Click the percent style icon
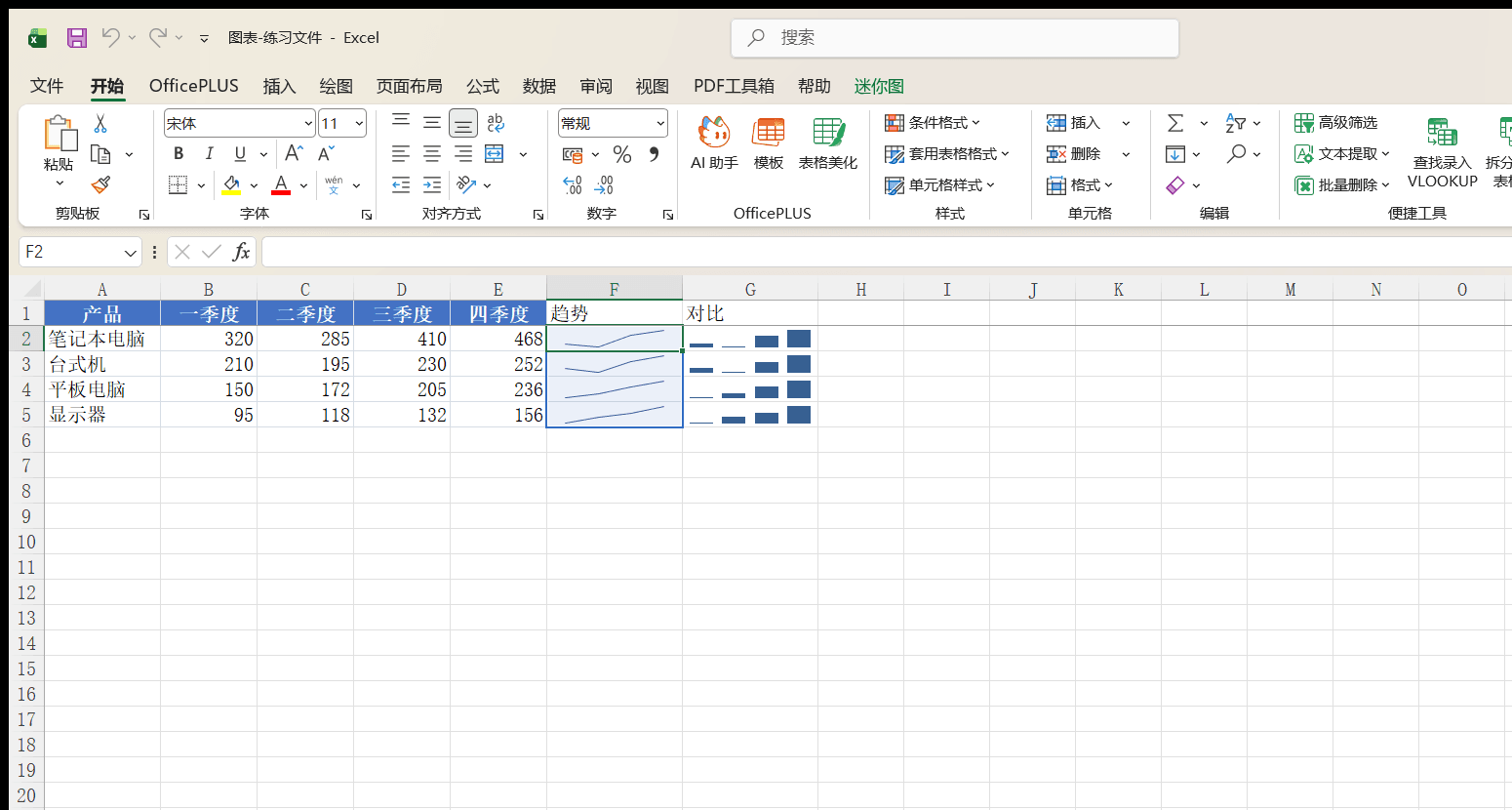 click(x=622, y=154)
